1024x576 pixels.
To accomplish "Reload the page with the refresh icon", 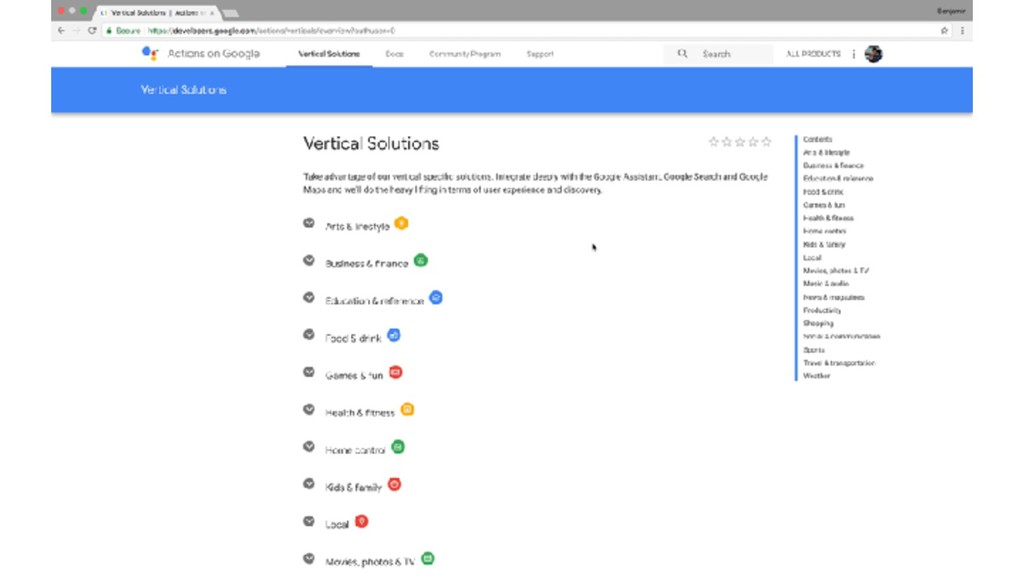I will tap(92, 31).
